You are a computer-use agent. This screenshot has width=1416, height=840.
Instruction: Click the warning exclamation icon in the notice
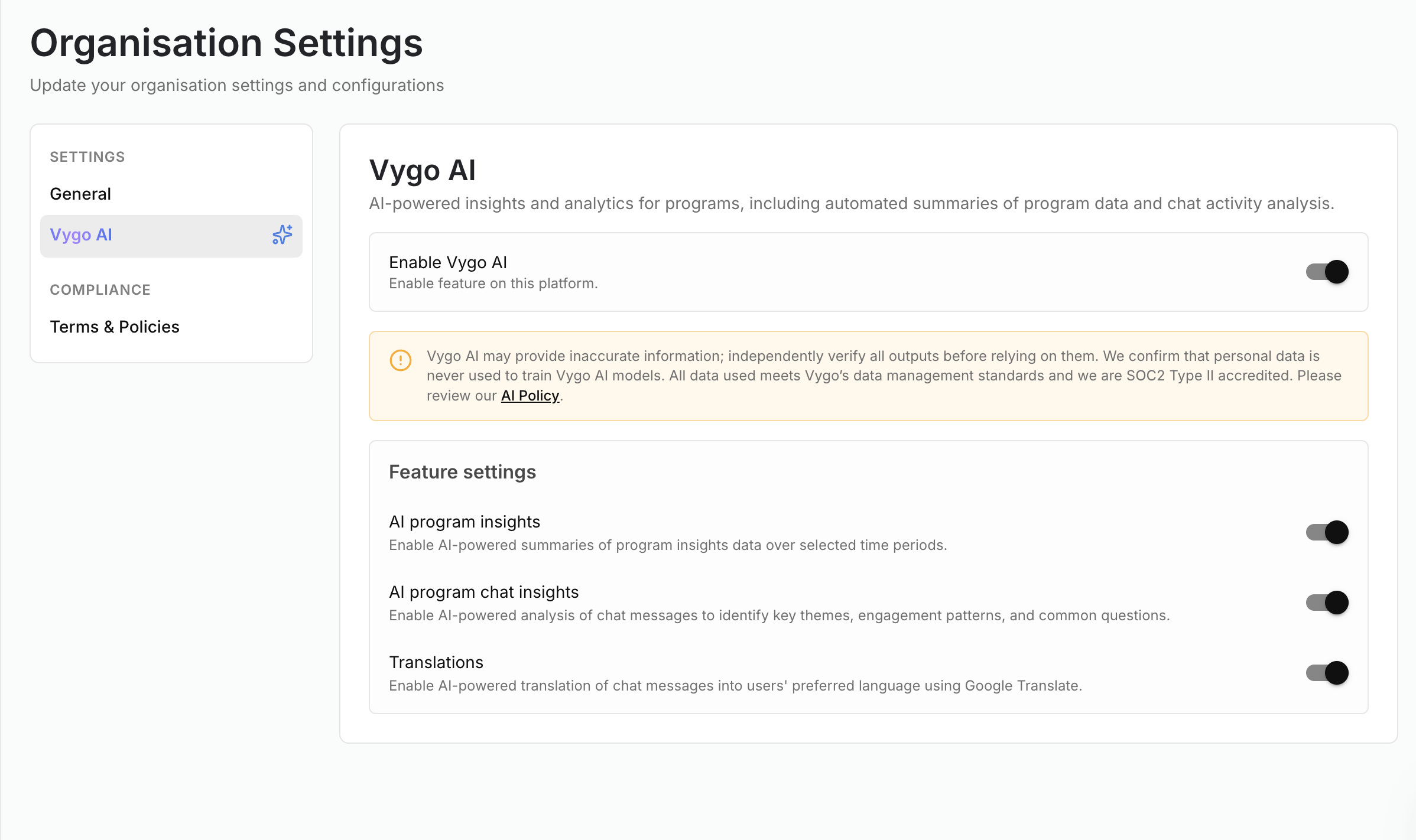click(400, 360)
